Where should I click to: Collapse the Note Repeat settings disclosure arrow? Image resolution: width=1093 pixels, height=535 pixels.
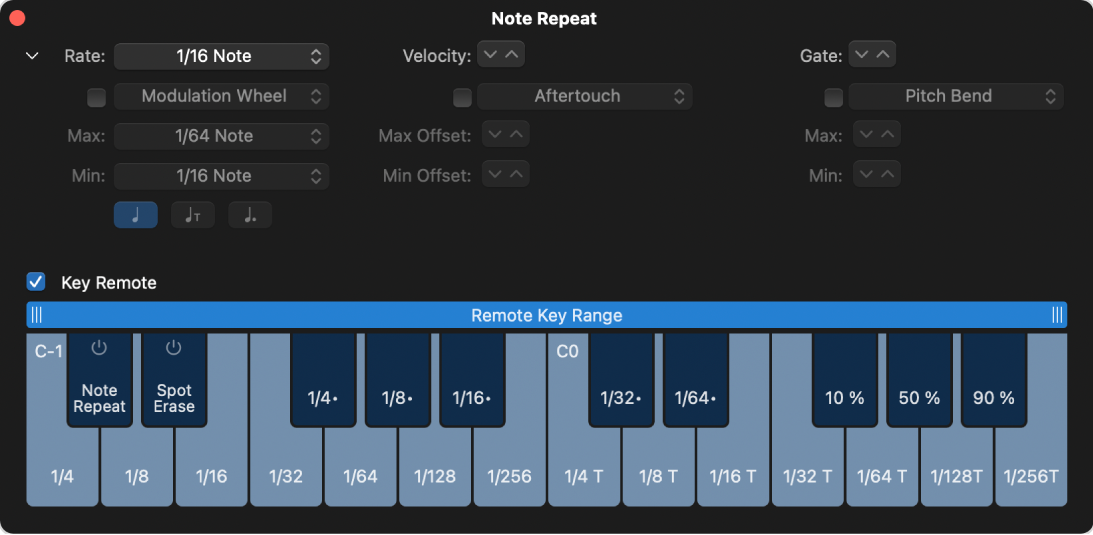(x=32, y=56)
